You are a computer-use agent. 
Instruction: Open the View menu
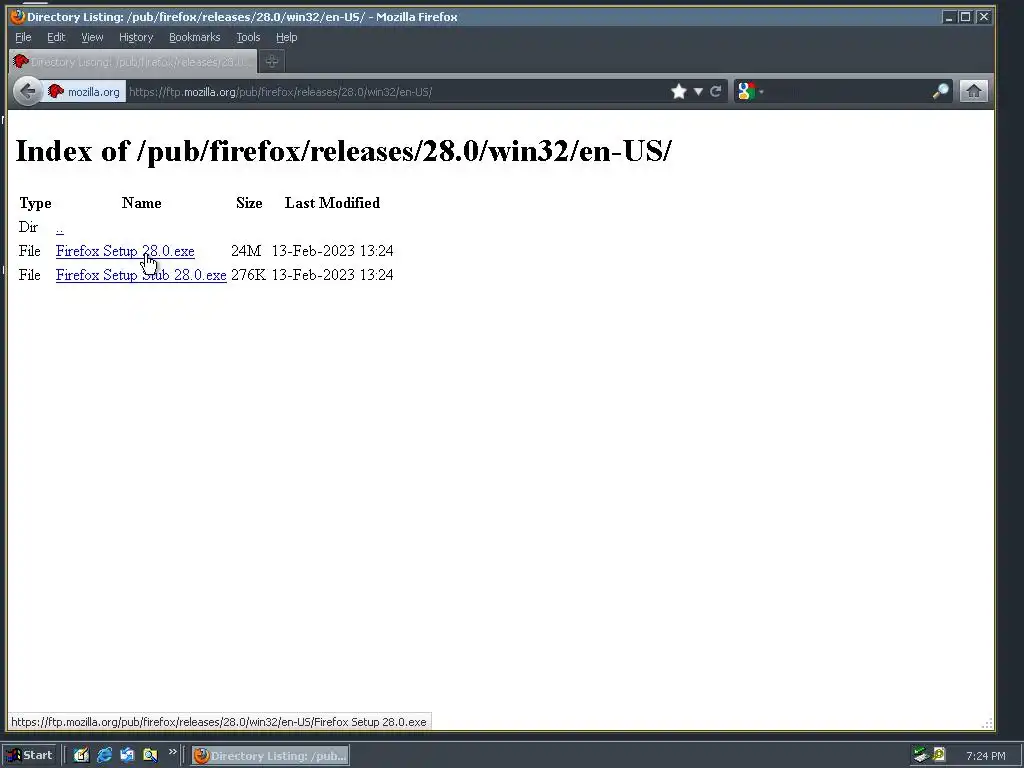pyautogui.click(x=92, y=37)
